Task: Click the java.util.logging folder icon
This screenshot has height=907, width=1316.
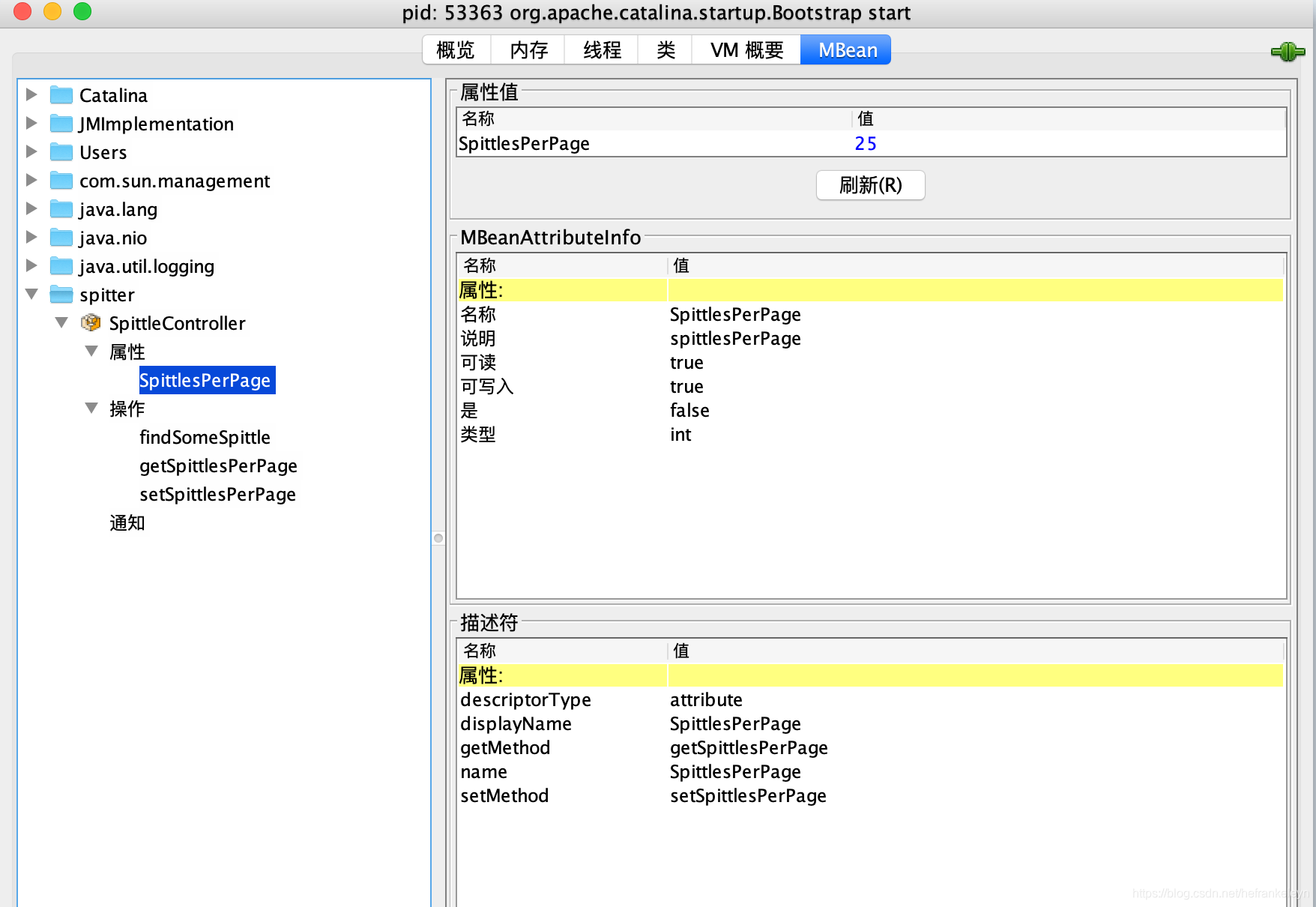Action: [x=61, y=266]
